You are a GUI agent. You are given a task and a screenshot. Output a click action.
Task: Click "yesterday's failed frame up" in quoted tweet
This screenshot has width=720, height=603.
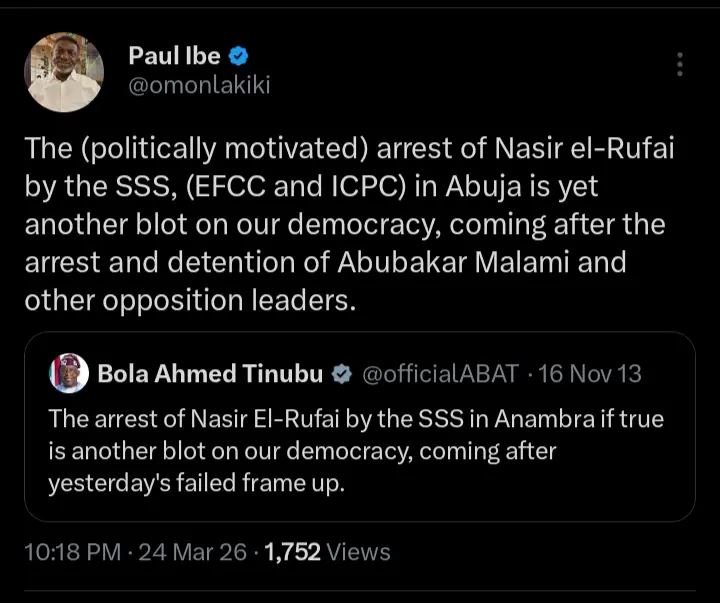click(187, 483)
